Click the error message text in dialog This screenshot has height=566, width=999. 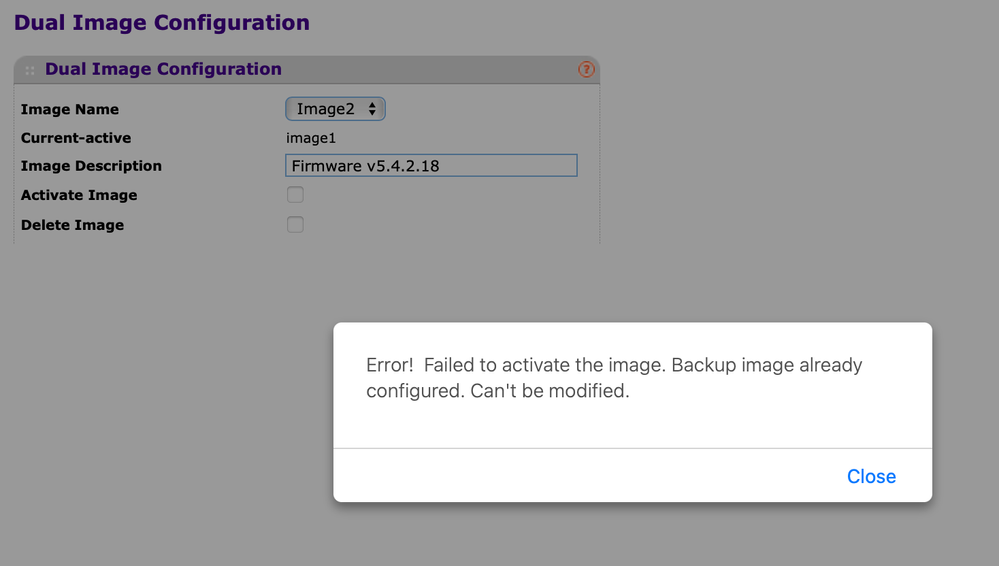614,378
